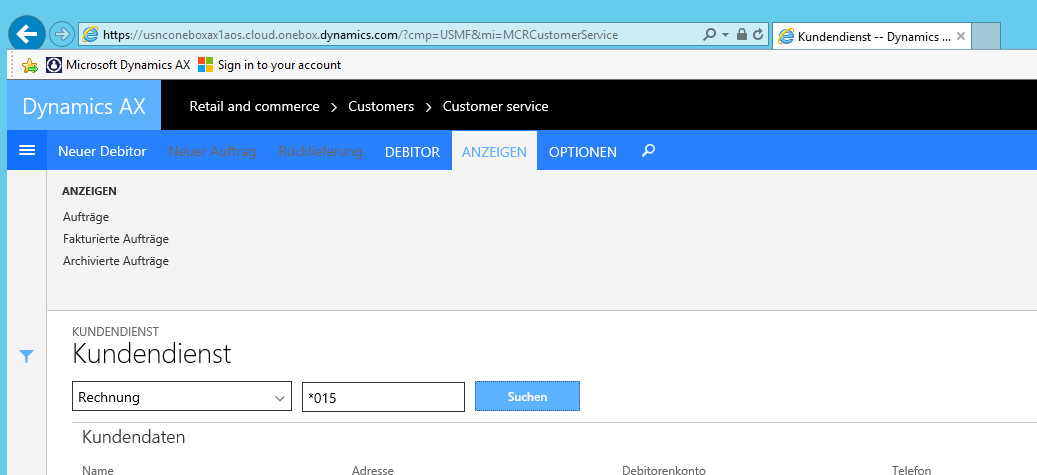The image size is (1037, 475).
Task: Open the filter pane funnel icon
Action: [x=27, y=356]
